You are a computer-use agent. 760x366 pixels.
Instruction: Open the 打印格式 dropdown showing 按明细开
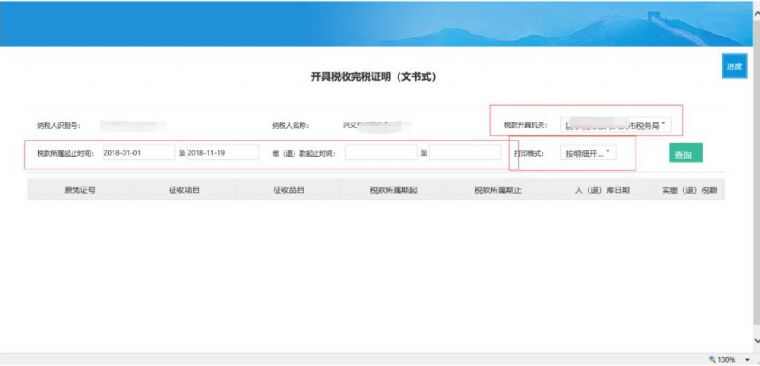click(x=588, y=153)
